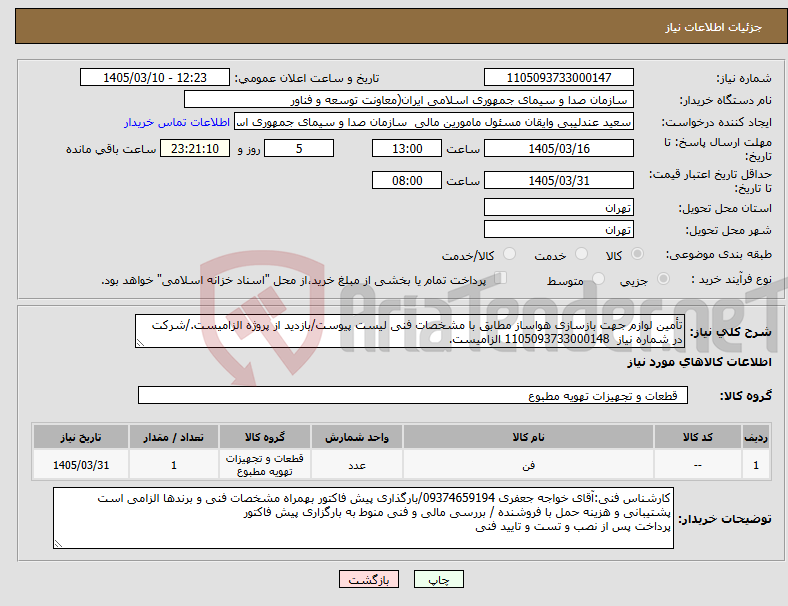Click the response deadline date 1405/03/16 field

coord(558,148)
